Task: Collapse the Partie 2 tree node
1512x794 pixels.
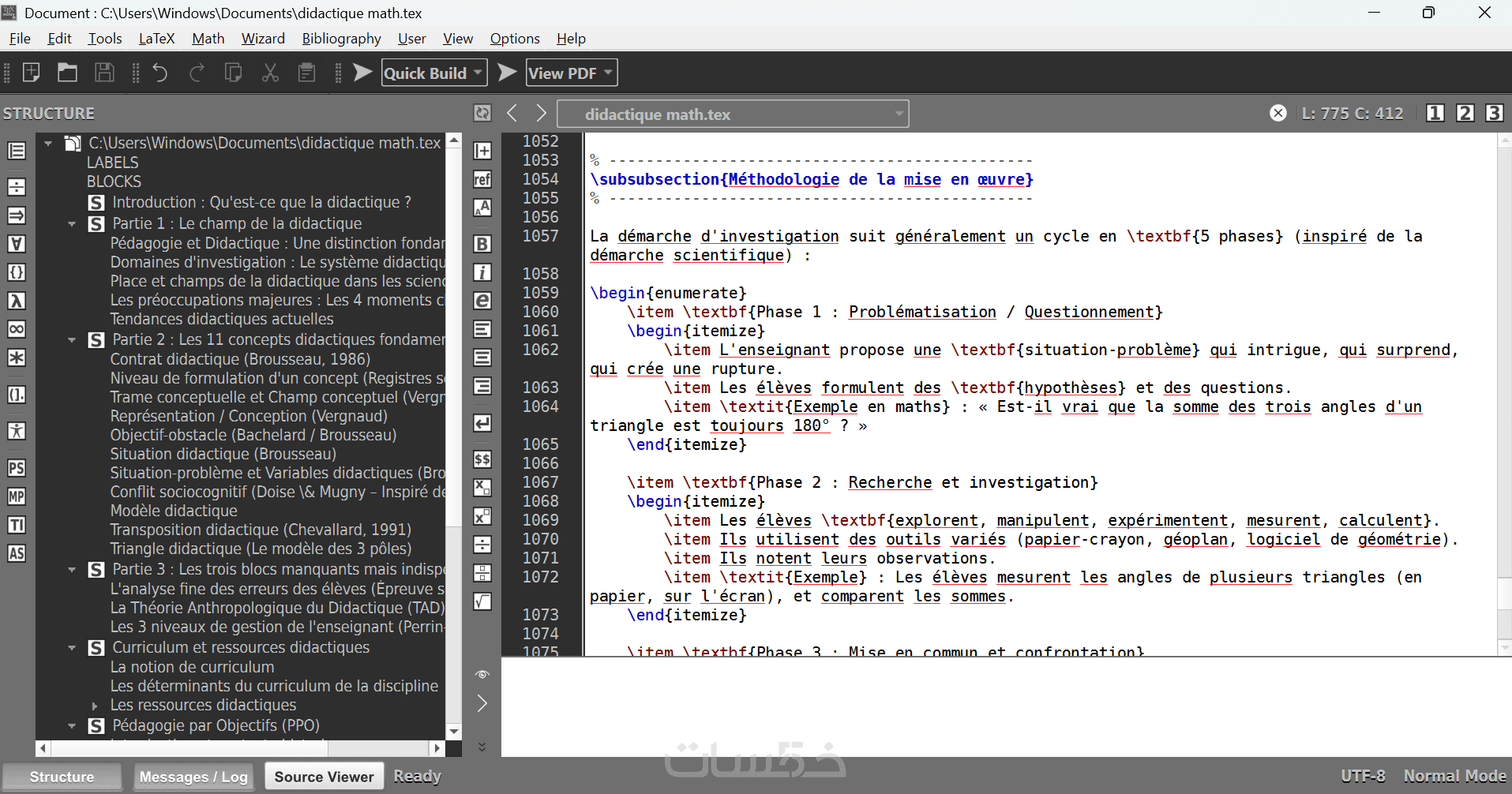Action: [x=72, y=340]
